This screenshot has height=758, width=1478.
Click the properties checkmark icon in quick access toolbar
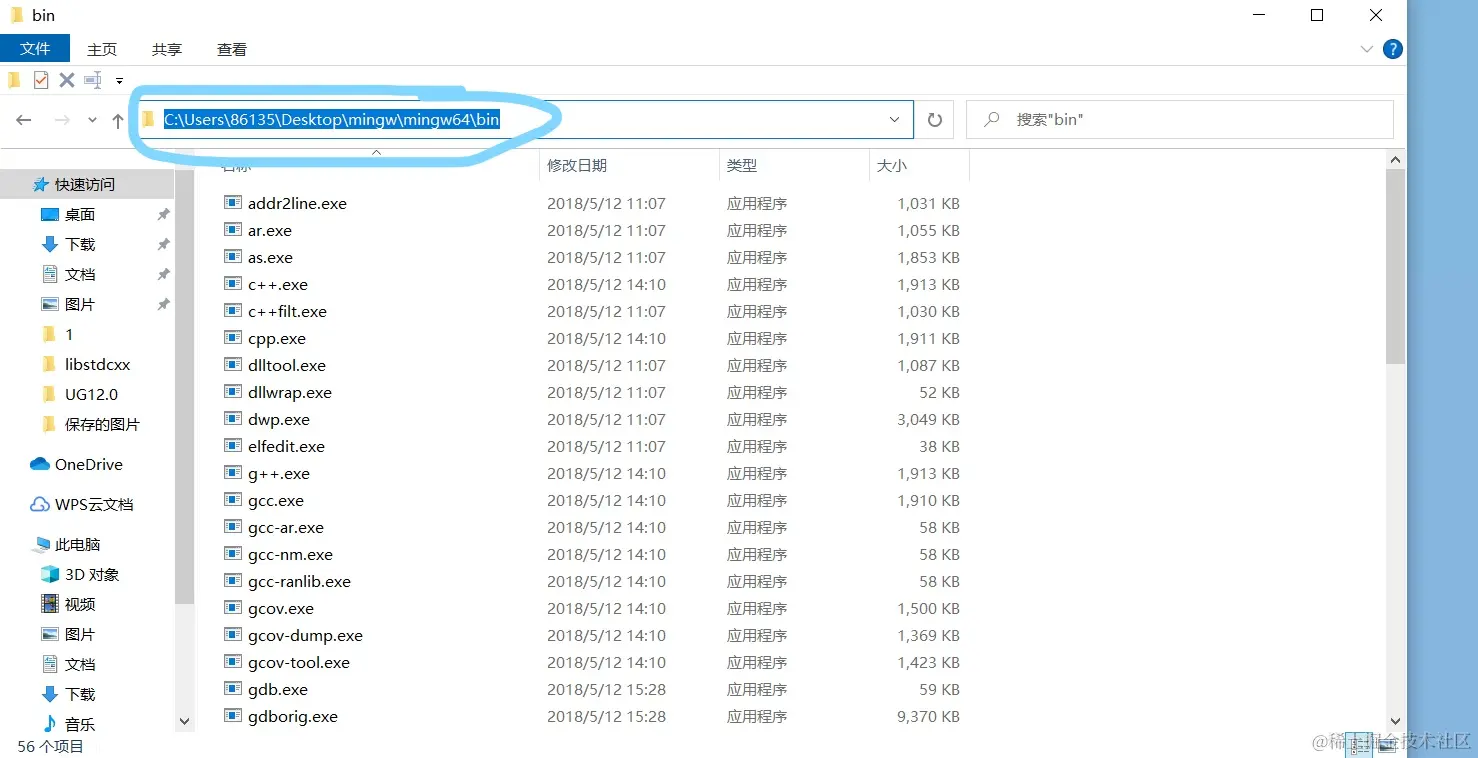pyautogui.click(x=41, y=80)
